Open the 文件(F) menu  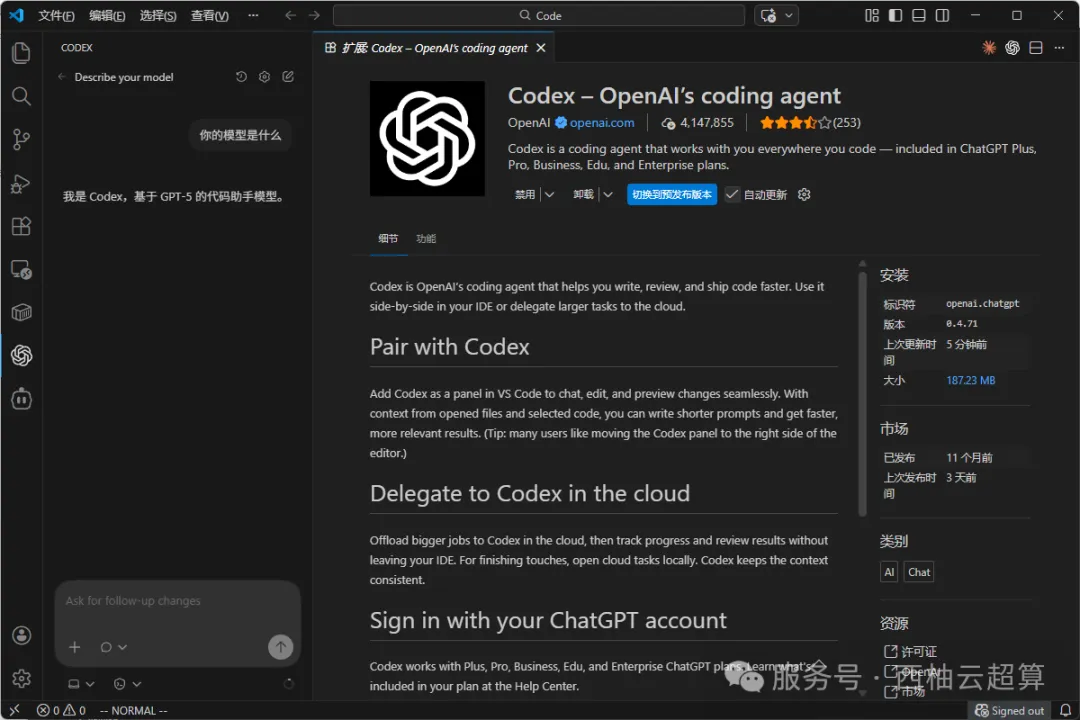click(56, 15)
